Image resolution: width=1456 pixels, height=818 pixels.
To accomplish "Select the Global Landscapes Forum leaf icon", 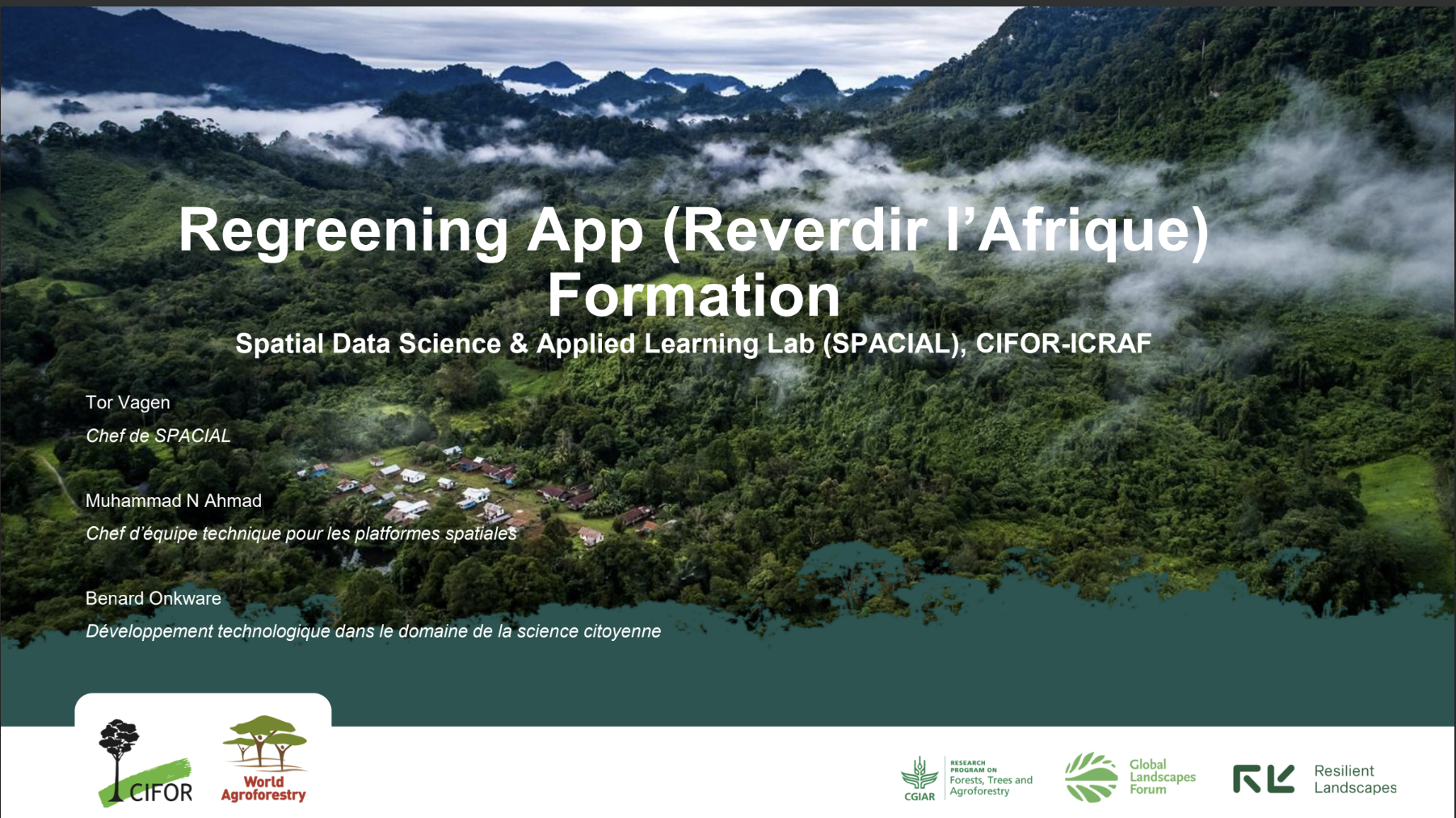I will (x=1091, y=777).
